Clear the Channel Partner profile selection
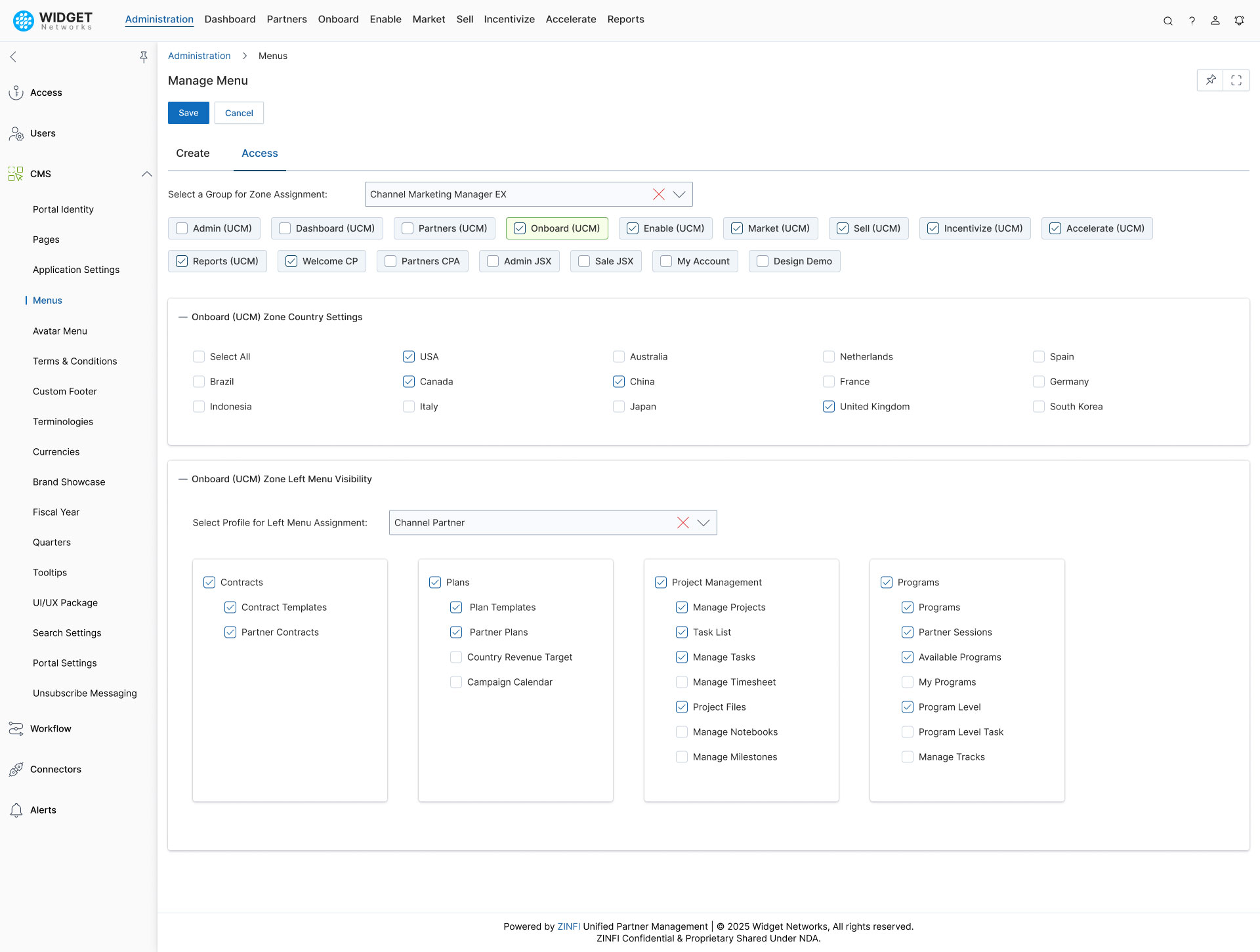1260x952 pixels. pyautogui.click(x=682, y=523)
